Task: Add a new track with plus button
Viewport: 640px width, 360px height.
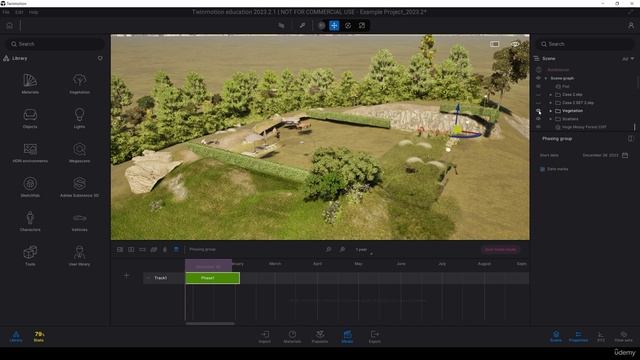Action: click(127, 276)
